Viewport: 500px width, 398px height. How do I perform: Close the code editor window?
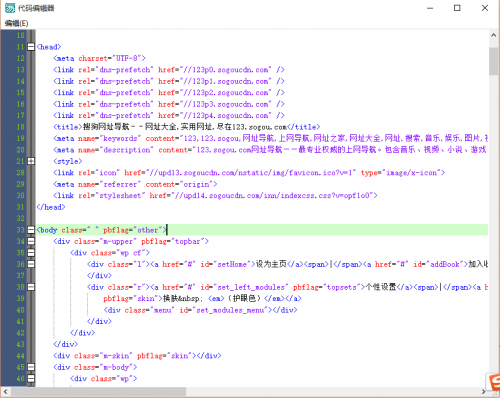[x=485, y=8]
